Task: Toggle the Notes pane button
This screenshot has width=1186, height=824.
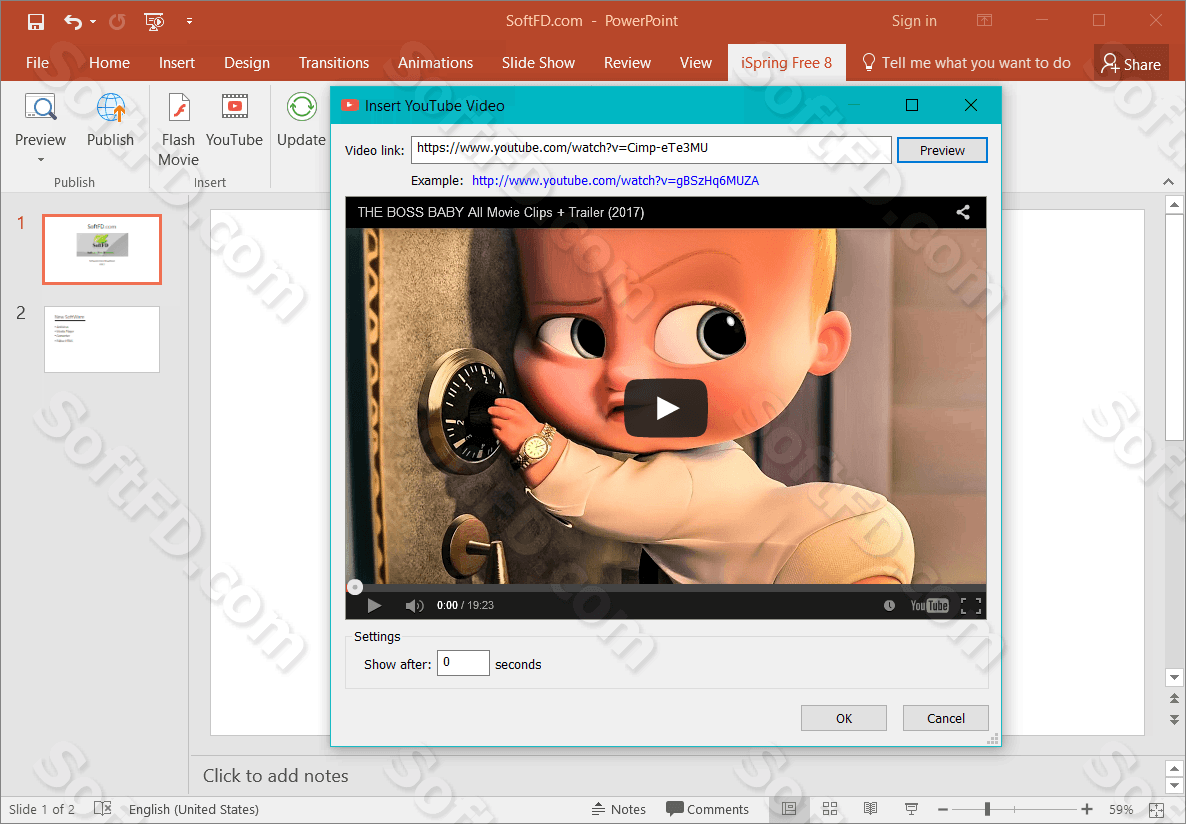Action: 619,809
